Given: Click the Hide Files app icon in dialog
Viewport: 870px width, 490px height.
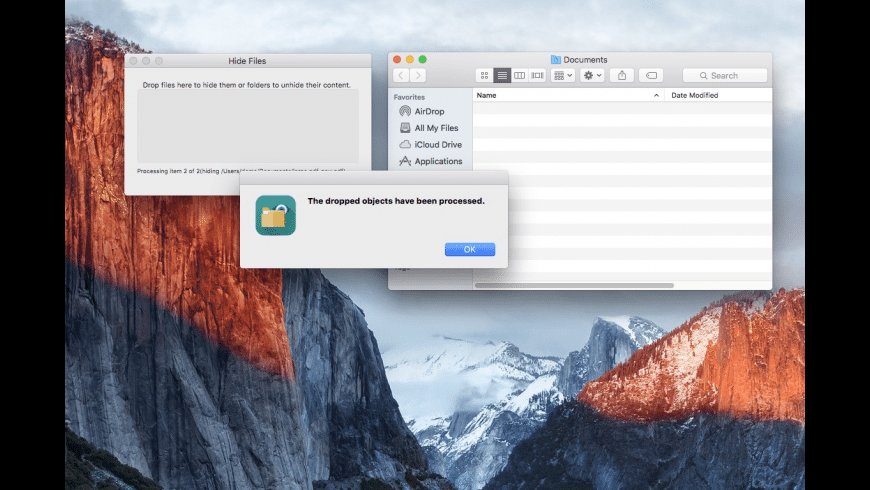Looking at the screenshot, I should pyautogui.click(x=276, y=215).
